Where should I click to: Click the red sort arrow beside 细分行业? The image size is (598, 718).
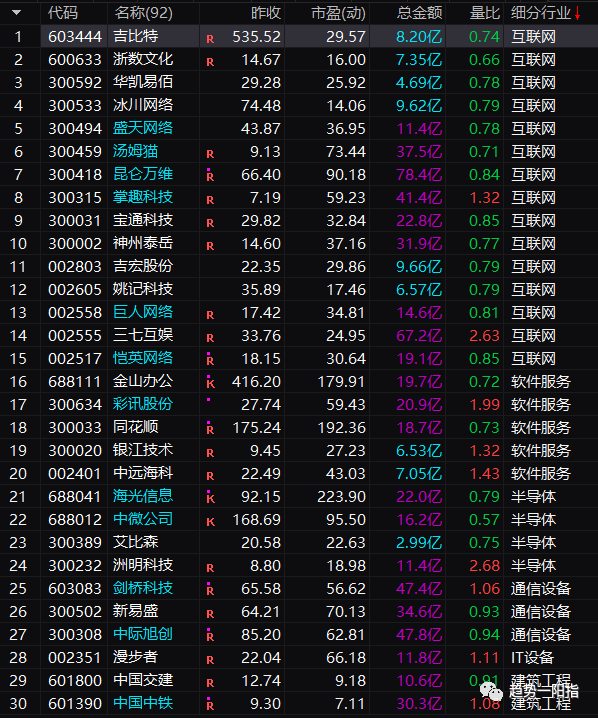pos(577,14)
